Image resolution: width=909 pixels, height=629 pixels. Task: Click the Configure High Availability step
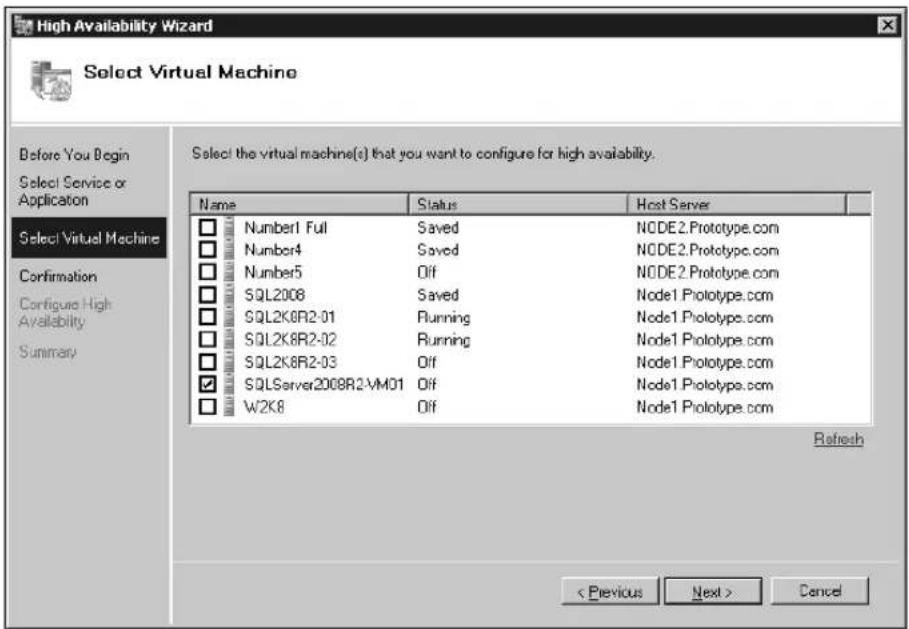coord(65,313)
